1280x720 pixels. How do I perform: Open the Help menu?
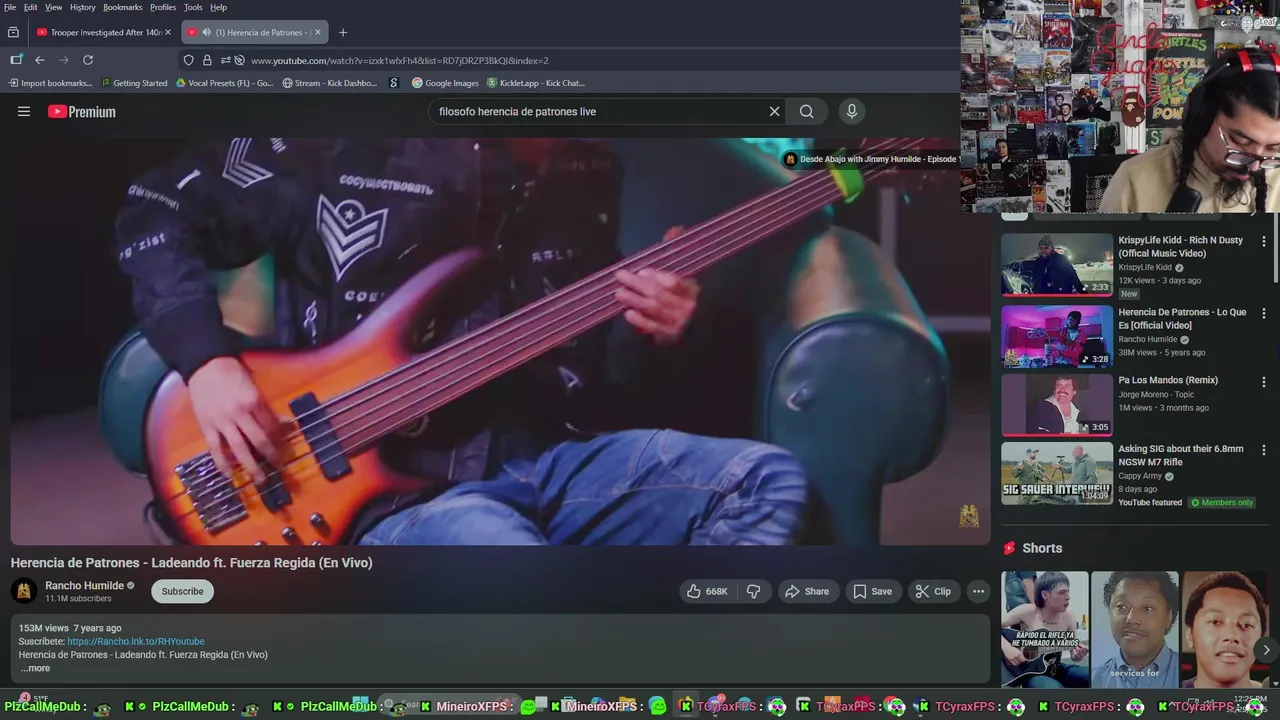click(218, 7)
